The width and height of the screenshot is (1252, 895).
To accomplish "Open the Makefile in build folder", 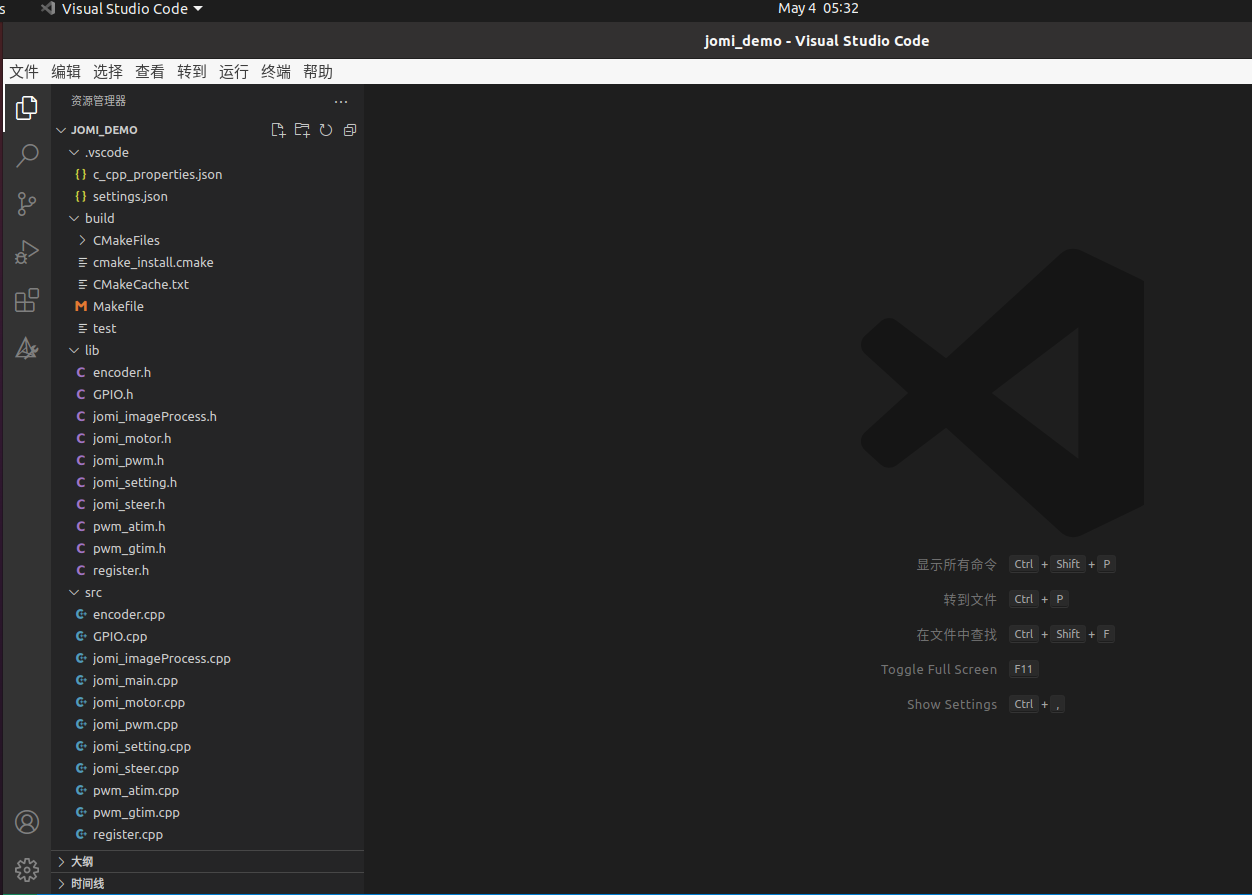I will tap(207, 306).
